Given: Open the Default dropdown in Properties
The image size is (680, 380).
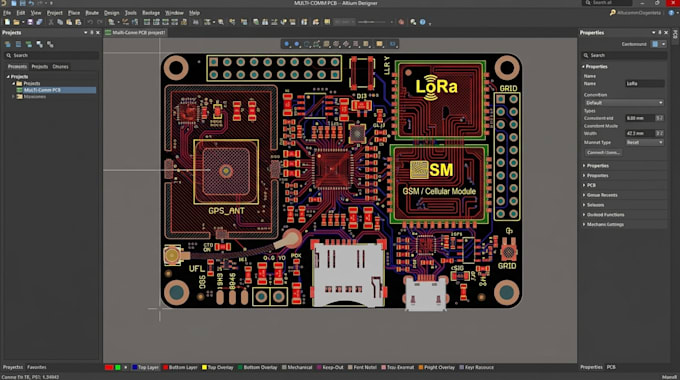Looking at the screenshot, I should tap(624, 103).
